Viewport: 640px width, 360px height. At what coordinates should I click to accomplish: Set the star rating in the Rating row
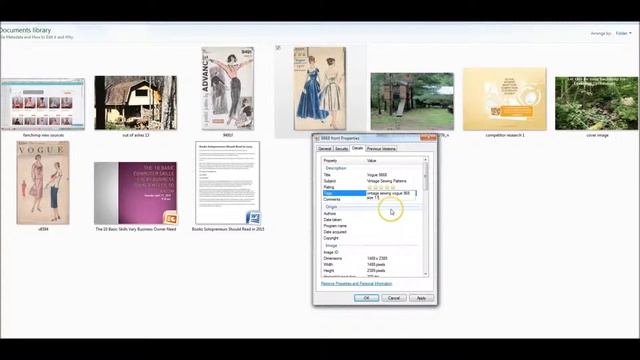tap(381, 187)
